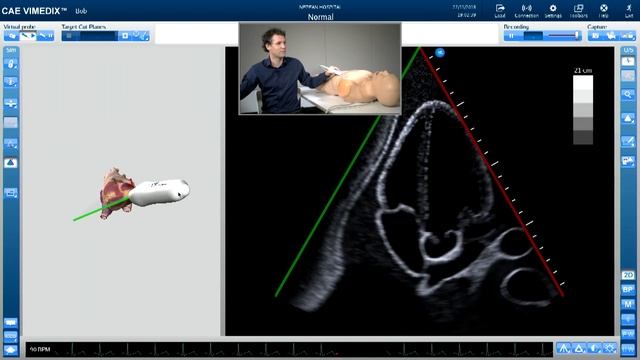
Task: Toggle the beam triangle view button
Action: point(11,163)
